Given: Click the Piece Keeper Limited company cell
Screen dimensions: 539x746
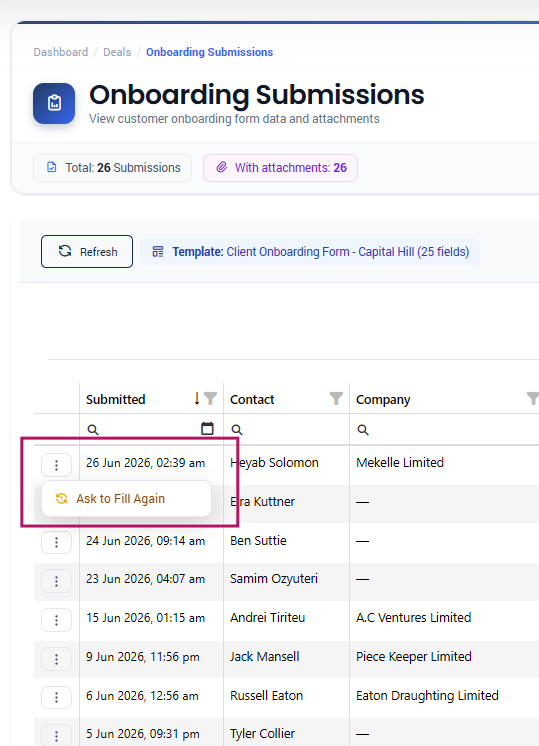Looking at the screenshot, I should [444, 657].
